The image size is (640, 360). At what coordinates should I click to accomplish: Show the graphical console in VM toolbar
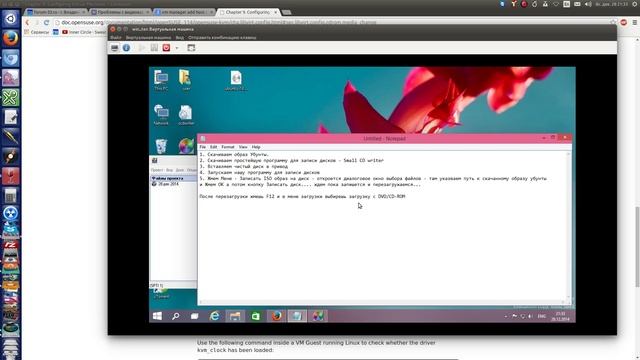[x=115, y=48]
